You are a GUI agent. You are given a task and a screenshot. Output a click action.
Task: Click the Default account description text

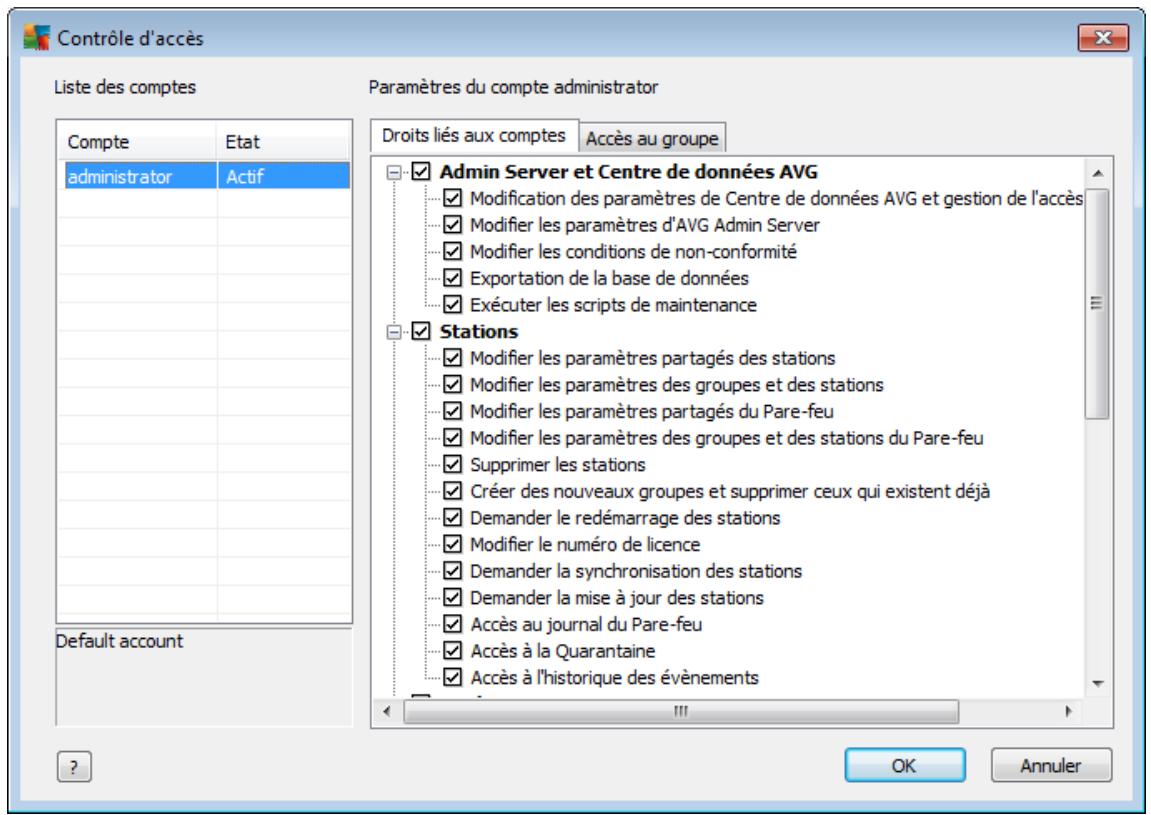[x=120, y=641]
